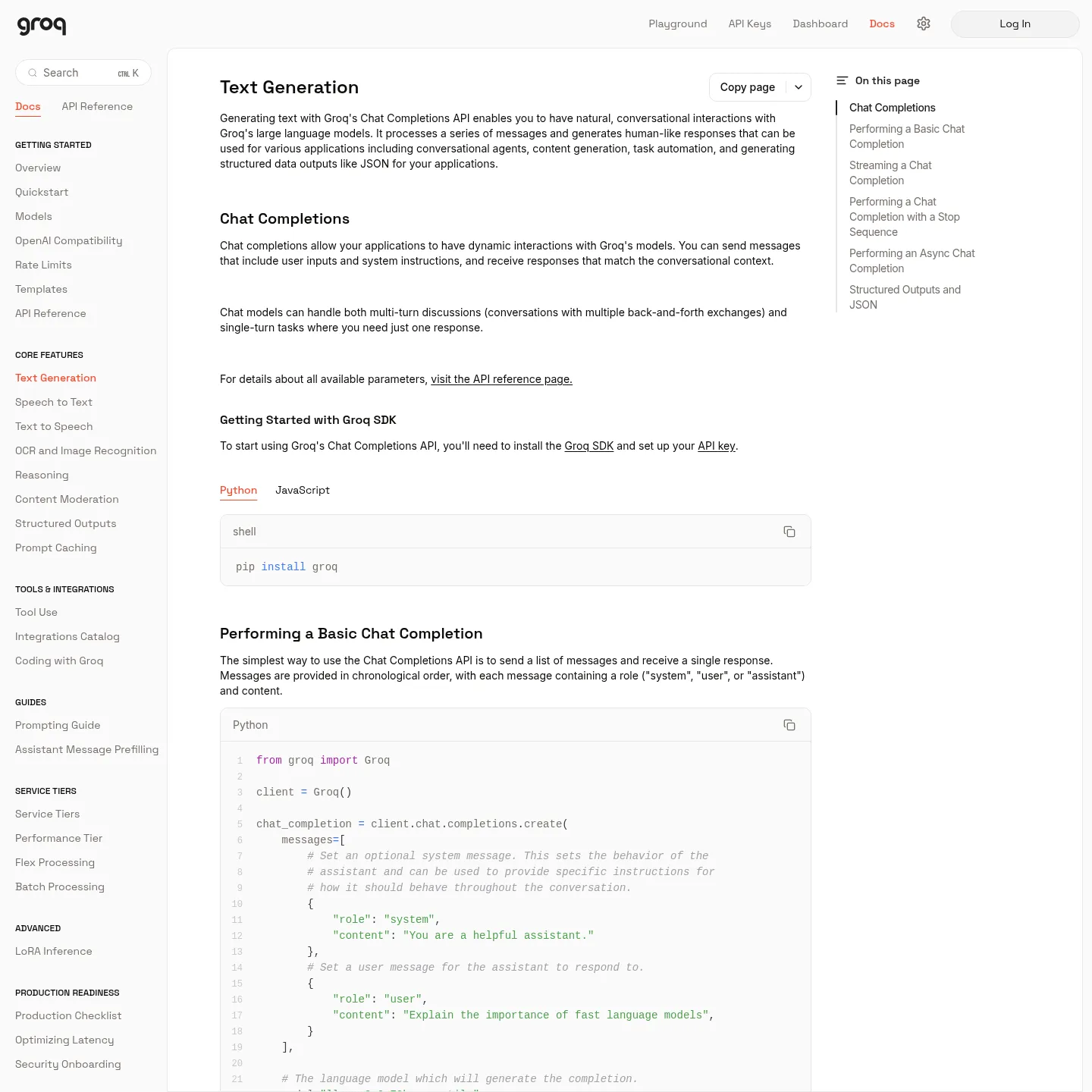Select the Docs sidebar tab
Image resolution: width=1092 pixels, height=1092 pixels.
pos(28,107)
